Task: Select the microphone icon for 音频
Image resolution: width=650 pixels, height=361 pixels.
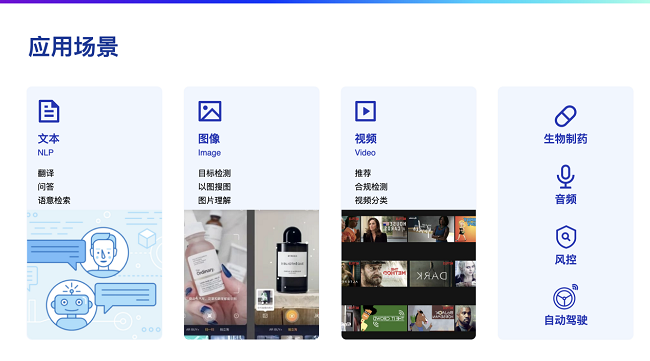Action: [x=565, y=177]
